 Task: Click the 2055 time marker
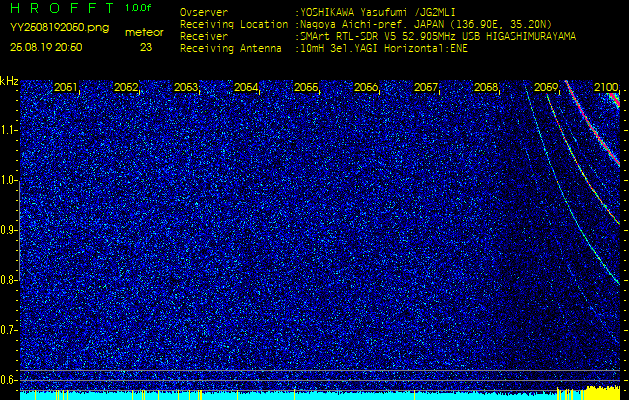pos(306,87)
